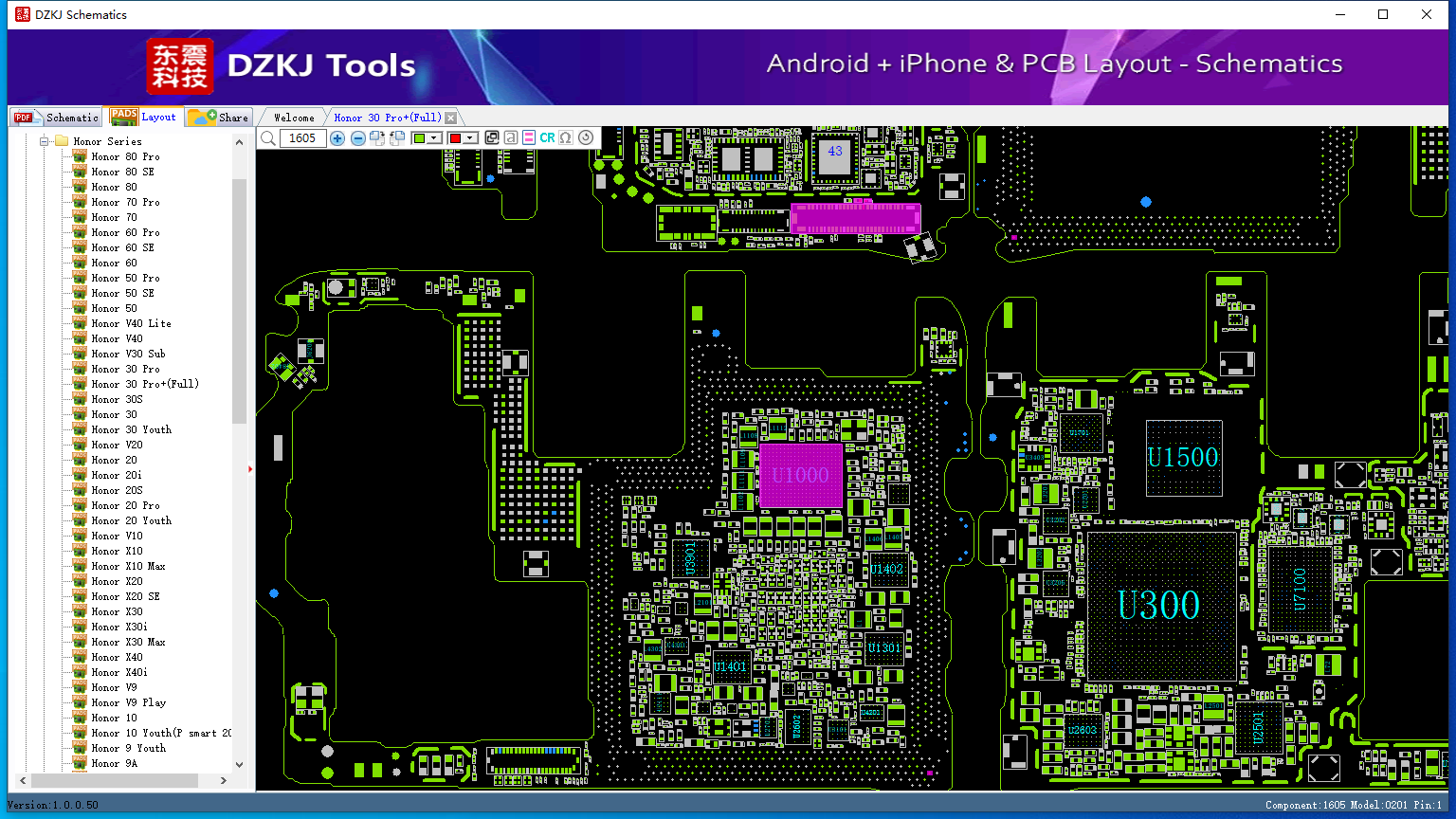Close the Honor 30 Pro+(Full) tab
Image resolution: width=1456 pixels, height=819 pixels.
(451, 118)
